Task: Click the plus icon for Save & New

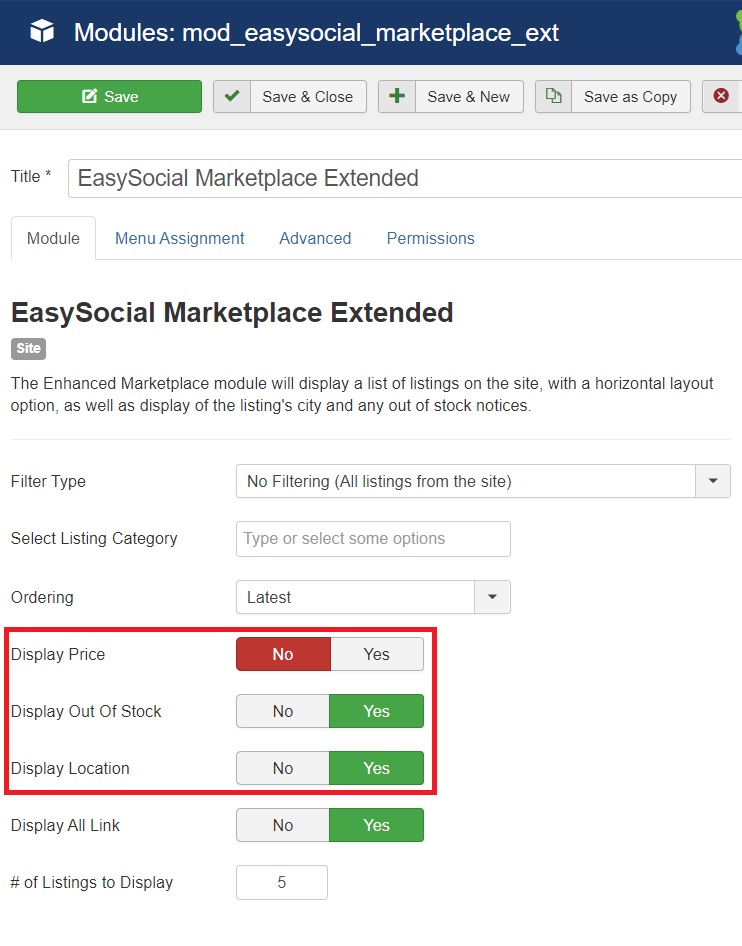Action: click(x=397, y=97)
